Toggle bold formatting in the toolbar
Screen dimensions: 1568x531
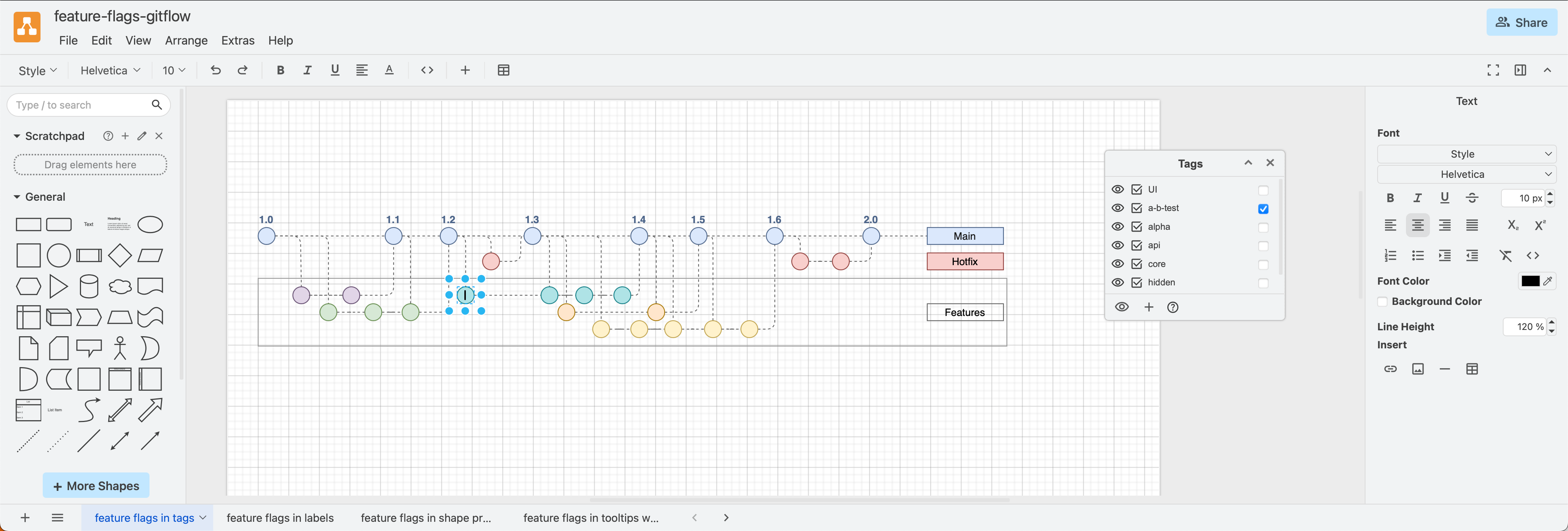(x=280, y=70)
